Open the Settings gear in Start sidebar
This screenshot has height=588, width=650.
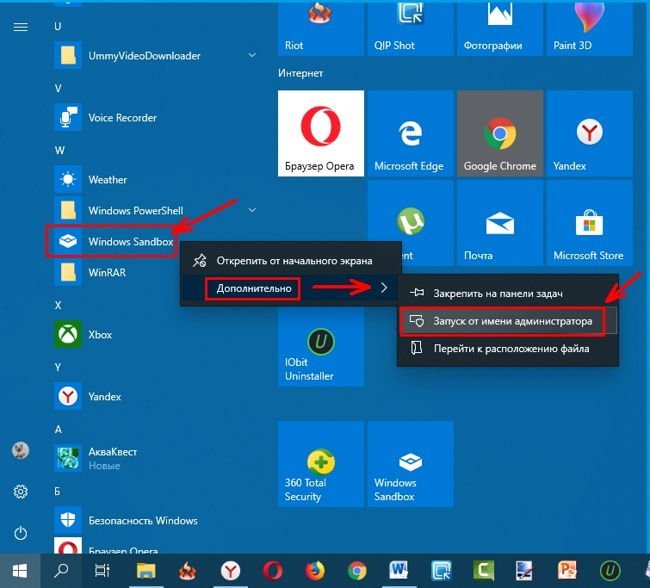pyautogui.click(x=20, y=492)
